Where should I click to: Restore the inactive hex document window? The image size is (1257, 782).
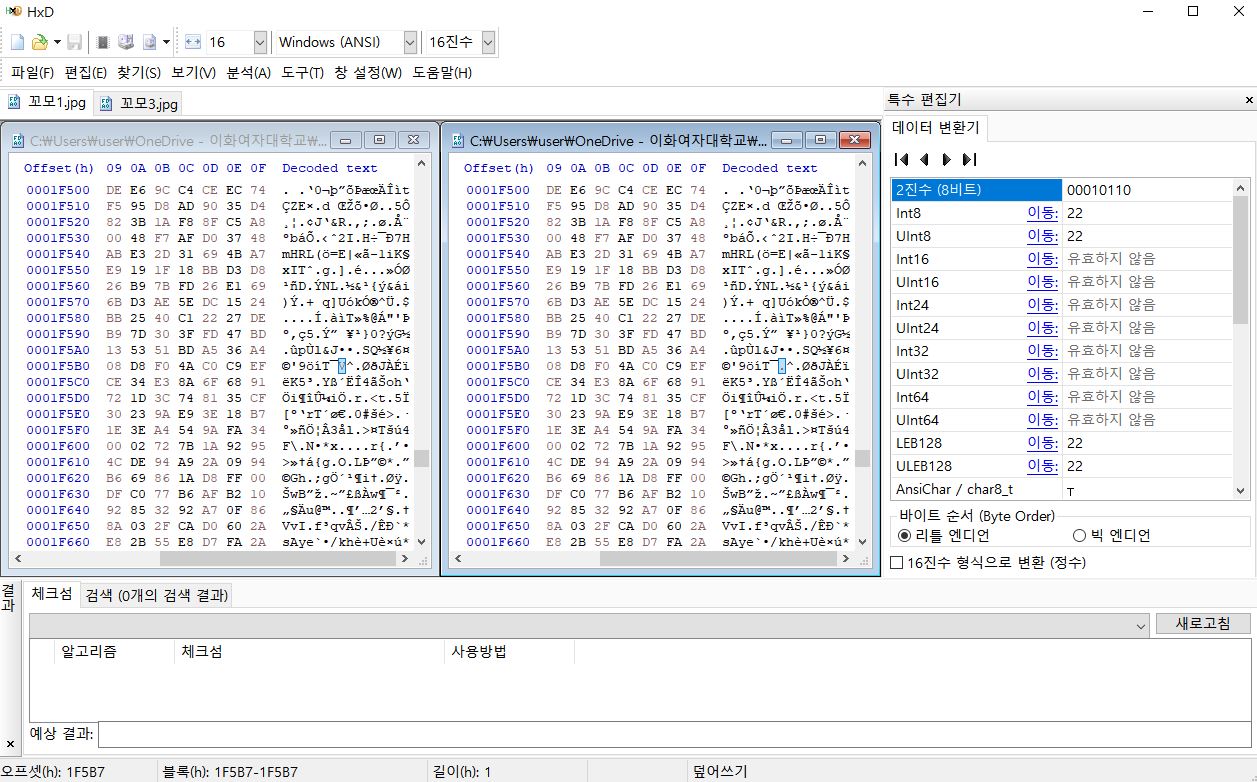(379, 140)
